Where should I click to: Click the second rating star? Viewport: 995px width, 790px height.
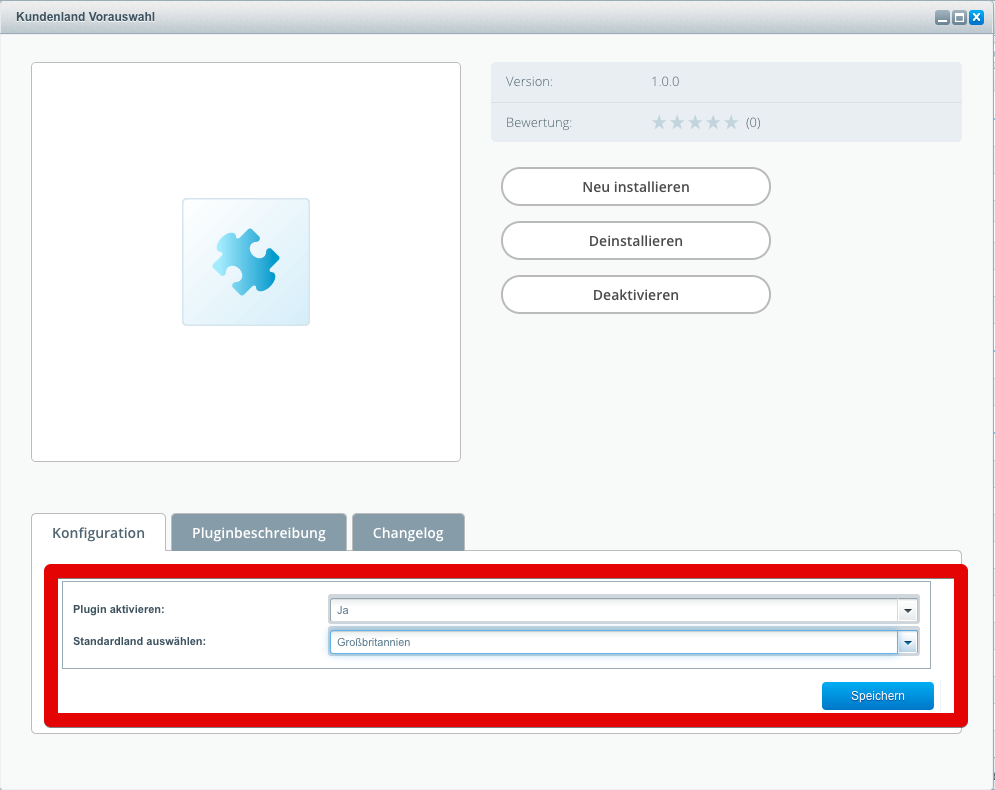coord(677,122)
